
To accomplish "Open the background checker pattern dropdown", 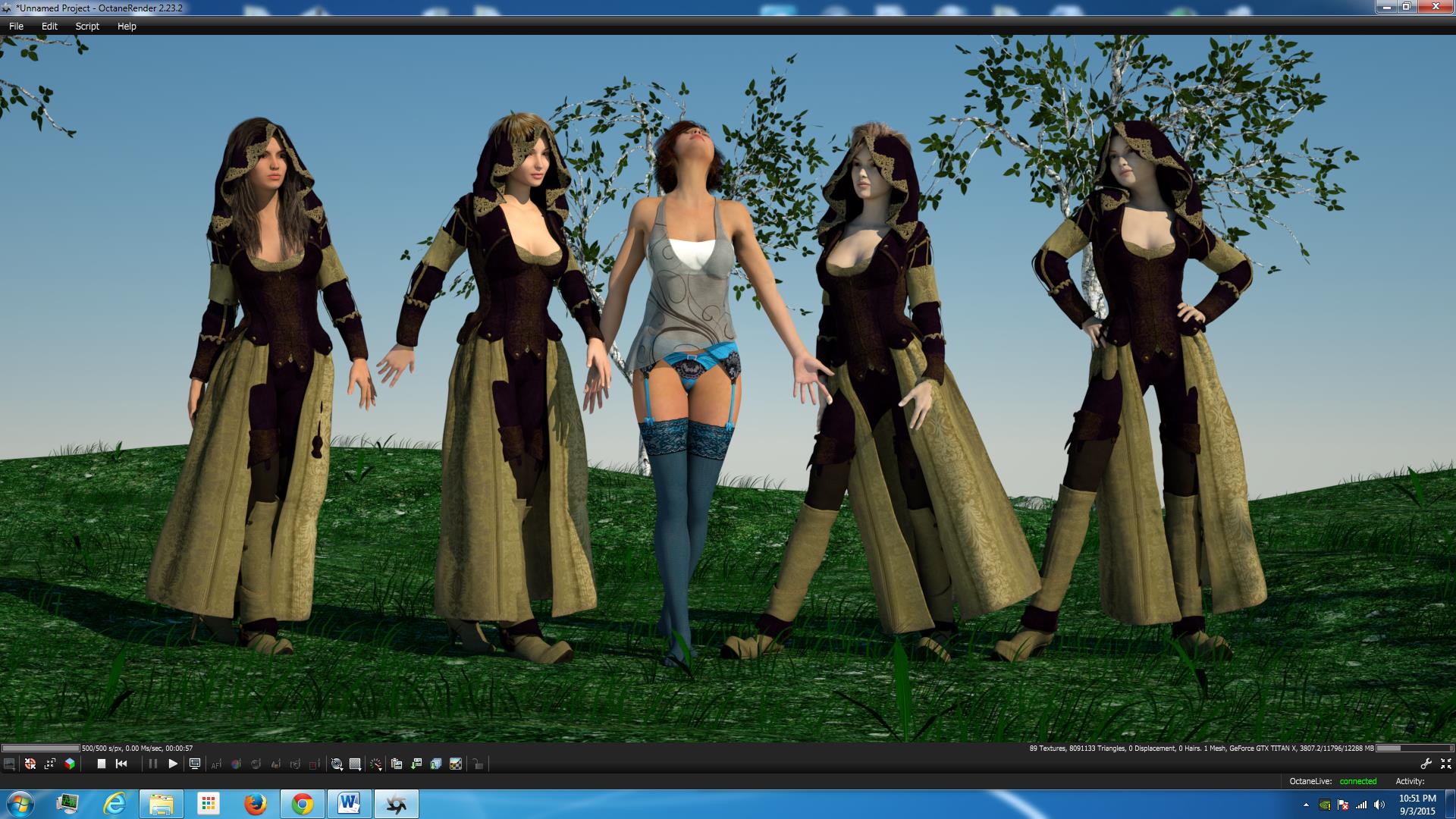I will [x=355, y=764].
